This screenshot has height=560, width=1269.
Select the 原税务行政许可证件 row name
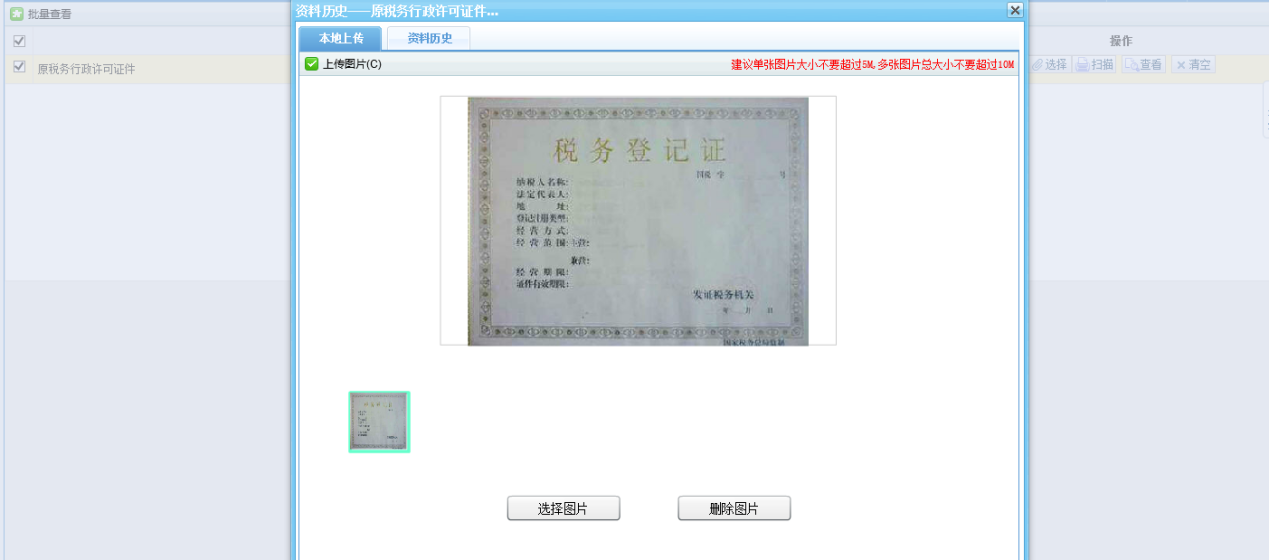click(86, 69)
